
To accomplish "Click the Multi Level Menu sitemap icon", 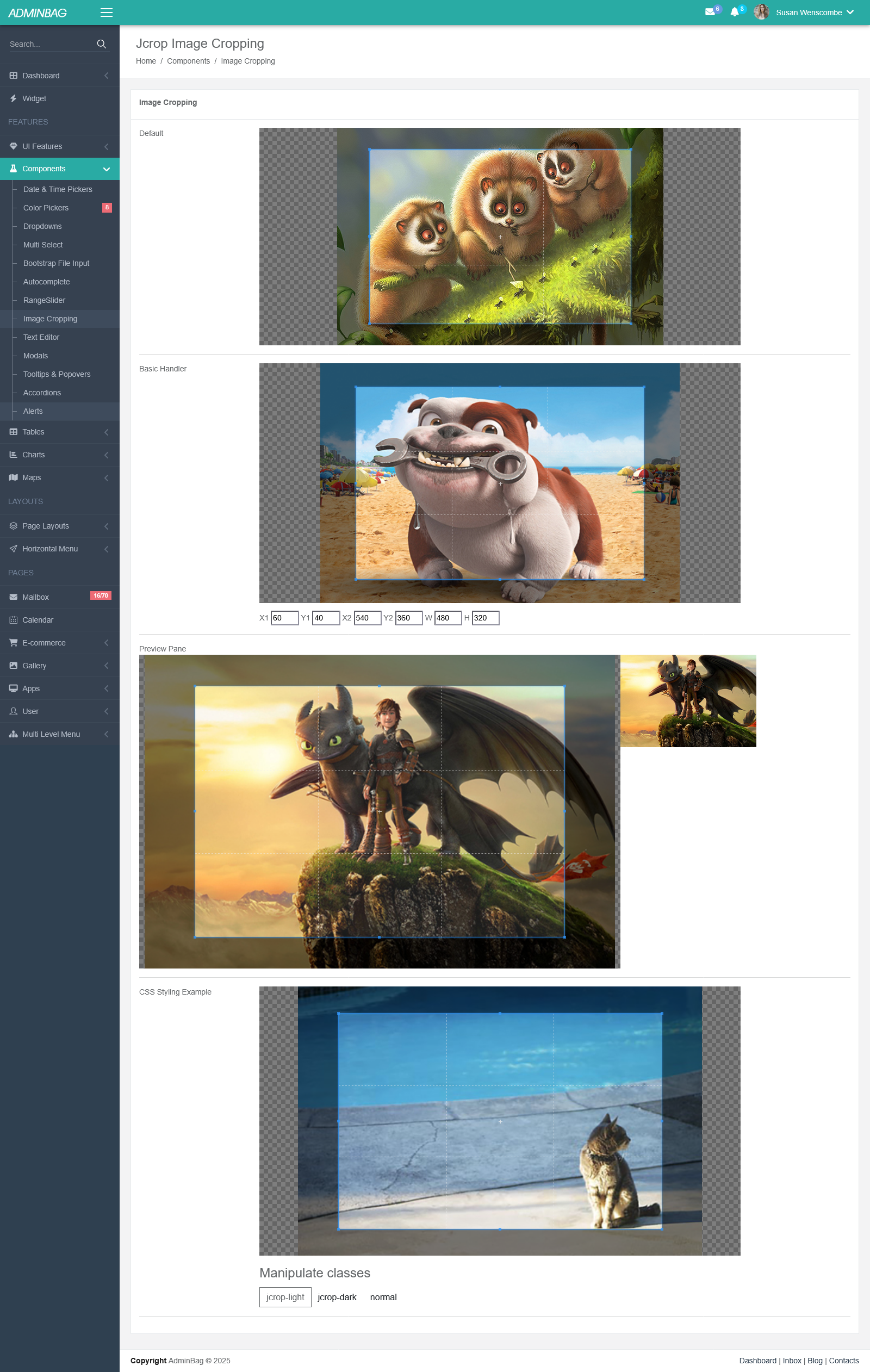I will point(13,735).
